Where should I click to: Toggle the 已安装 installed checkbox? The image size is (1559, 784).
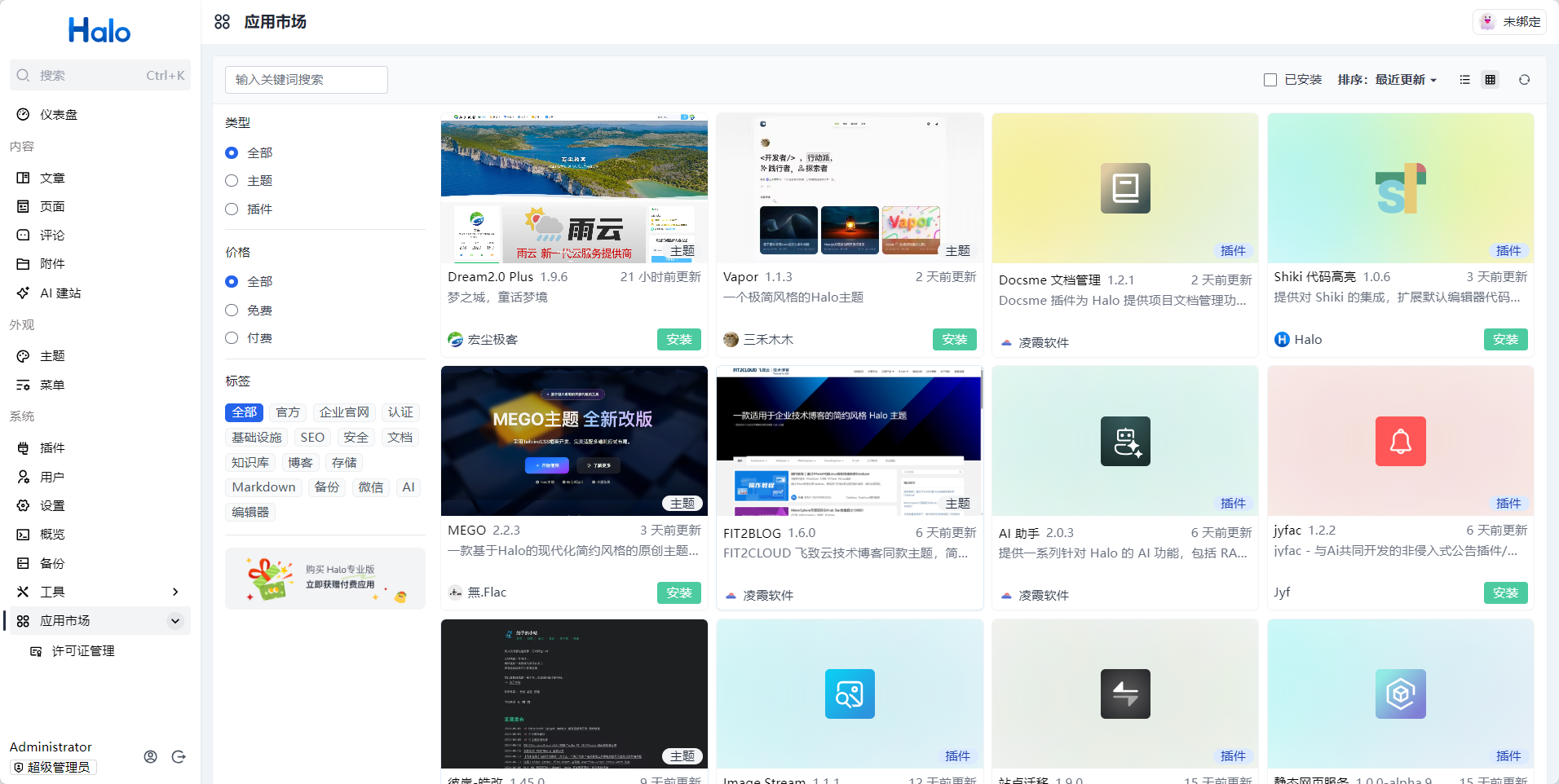(x=1270, y=80)
